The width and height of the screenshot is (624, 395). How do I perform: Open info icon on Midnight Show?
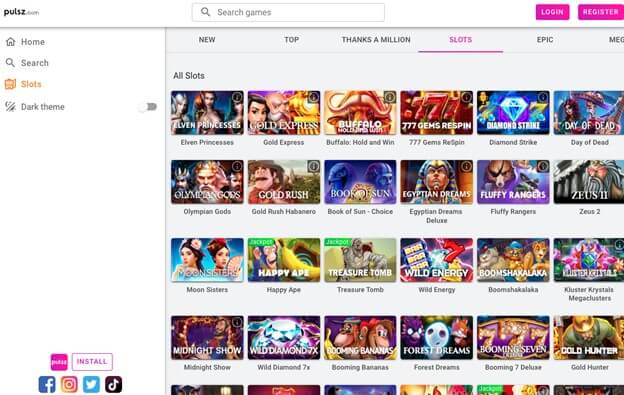tap(237, 322)
